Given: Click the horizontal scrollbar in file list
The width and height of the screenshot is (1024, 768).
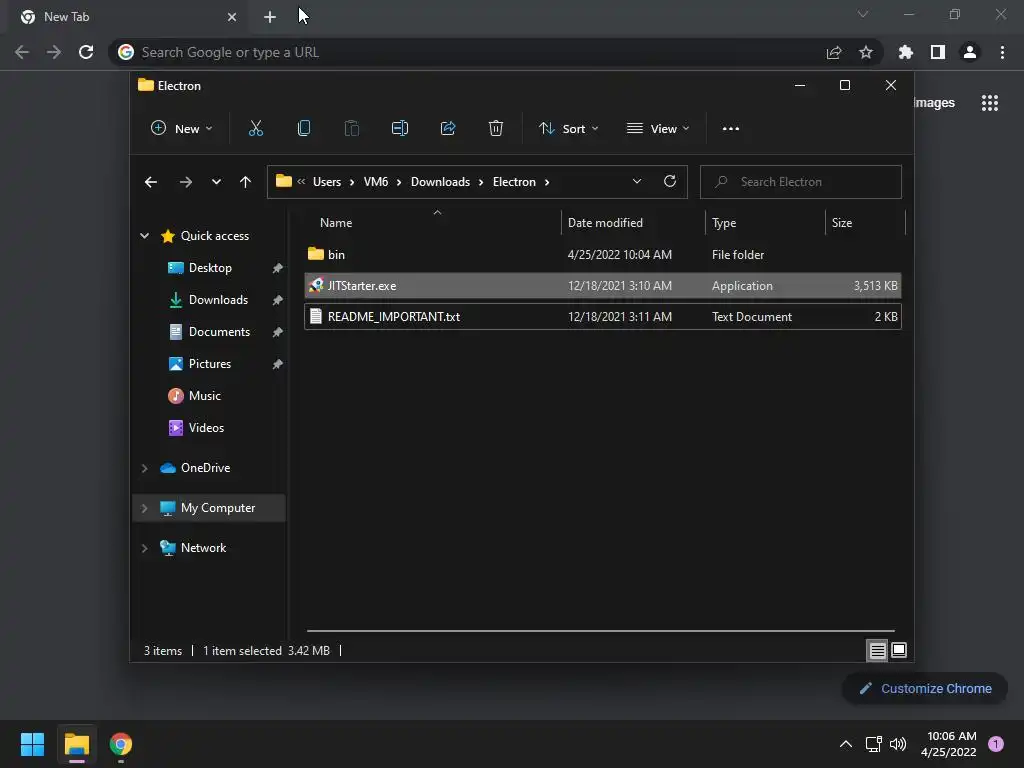Looking at the screenshot, I should 600,631.
